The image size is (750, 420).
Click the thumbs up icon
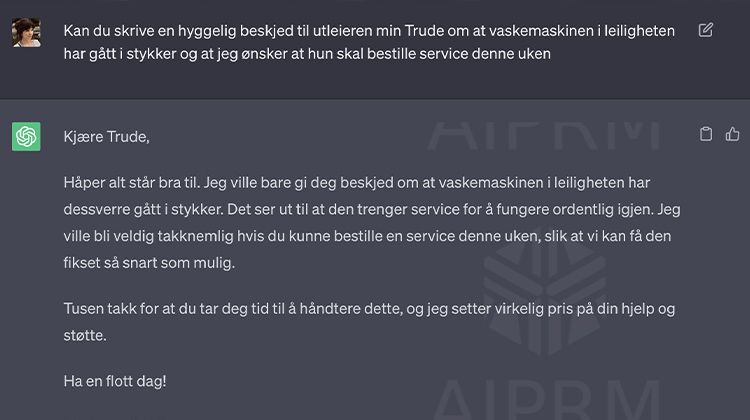coord(732,134)
